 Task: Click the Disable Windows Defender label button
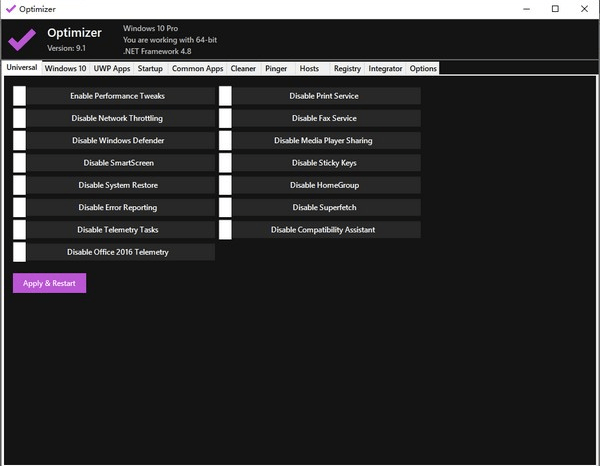tap(121, 140)
